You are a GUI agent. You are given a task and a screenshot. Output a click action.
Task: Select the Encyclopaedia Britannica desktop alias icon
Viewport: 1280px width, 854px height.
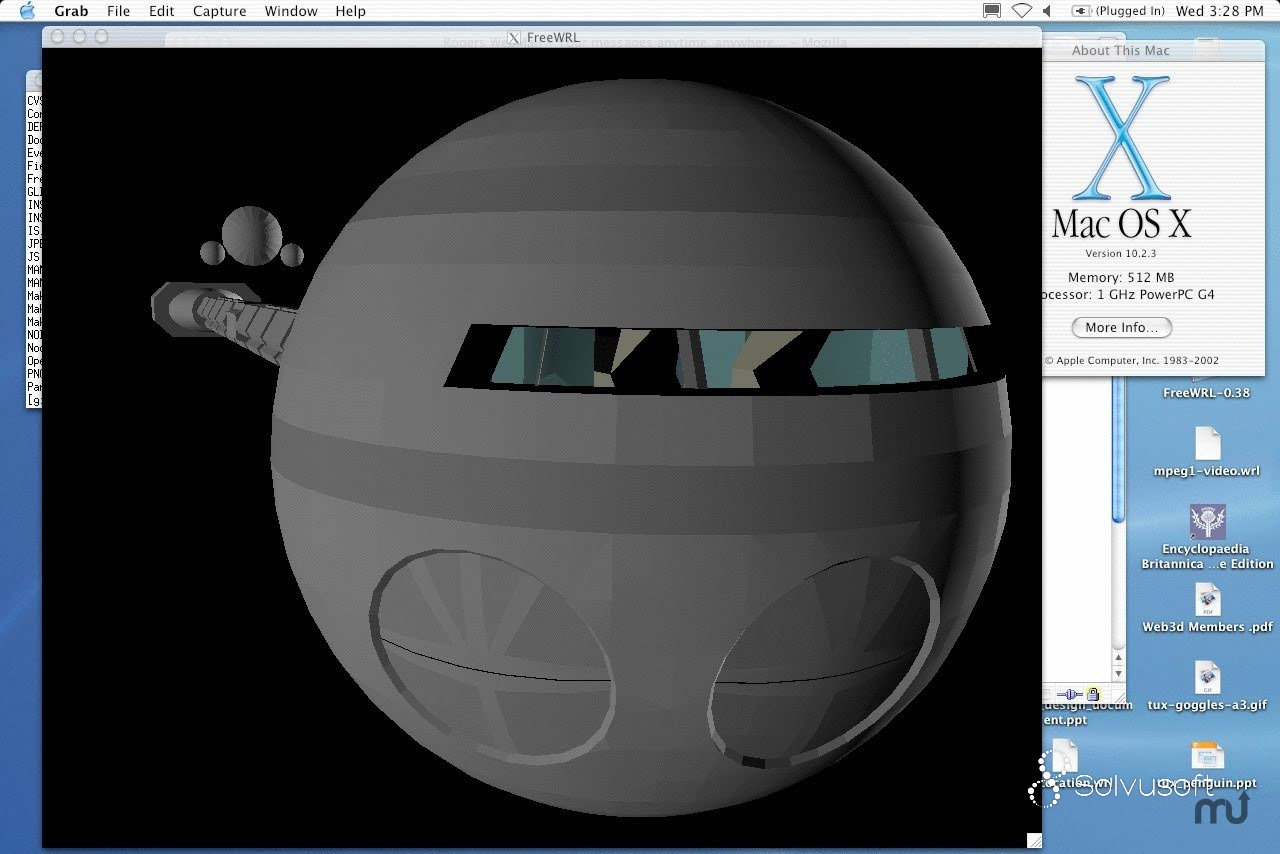(x=1207, y=522)
